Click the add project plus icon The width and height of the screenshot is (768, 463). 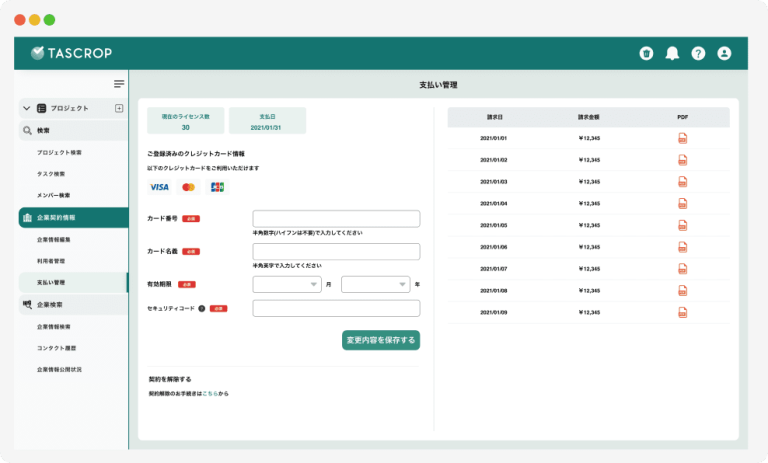pos(119,108)
